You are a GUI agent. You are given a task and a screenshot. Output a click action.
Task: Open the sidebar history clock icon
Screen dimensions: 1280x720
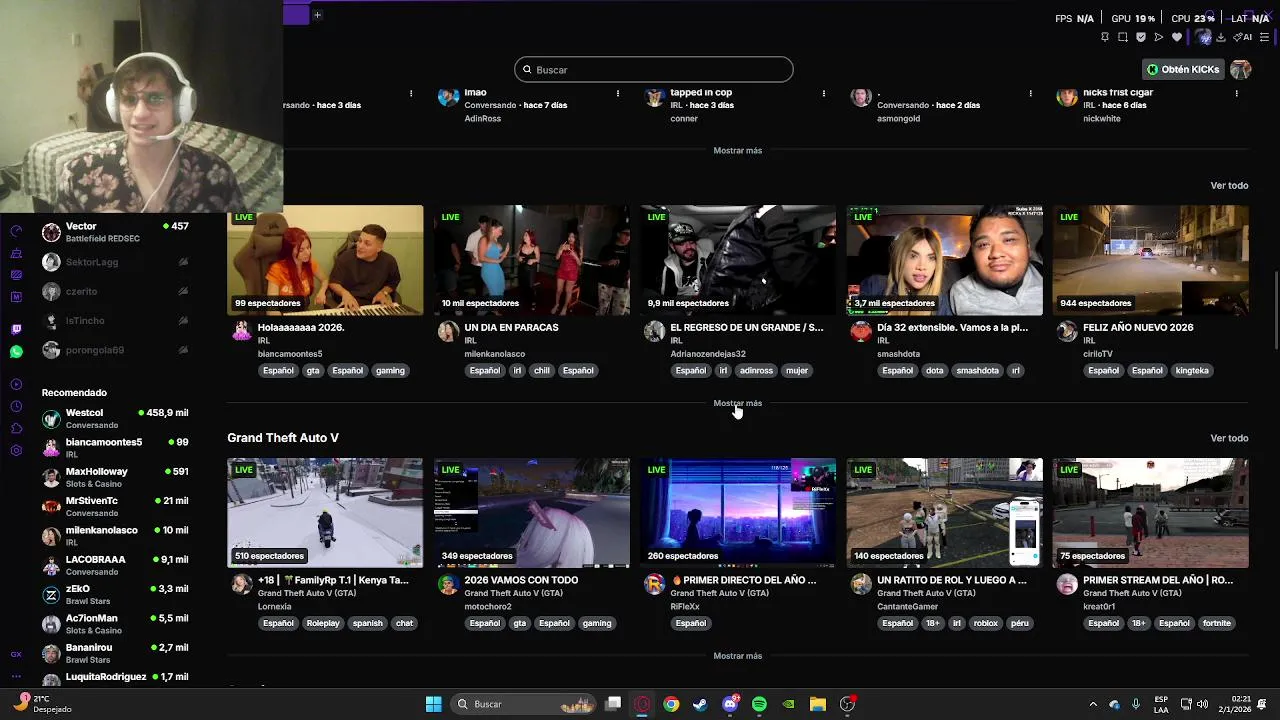click(x=16, y=406)
